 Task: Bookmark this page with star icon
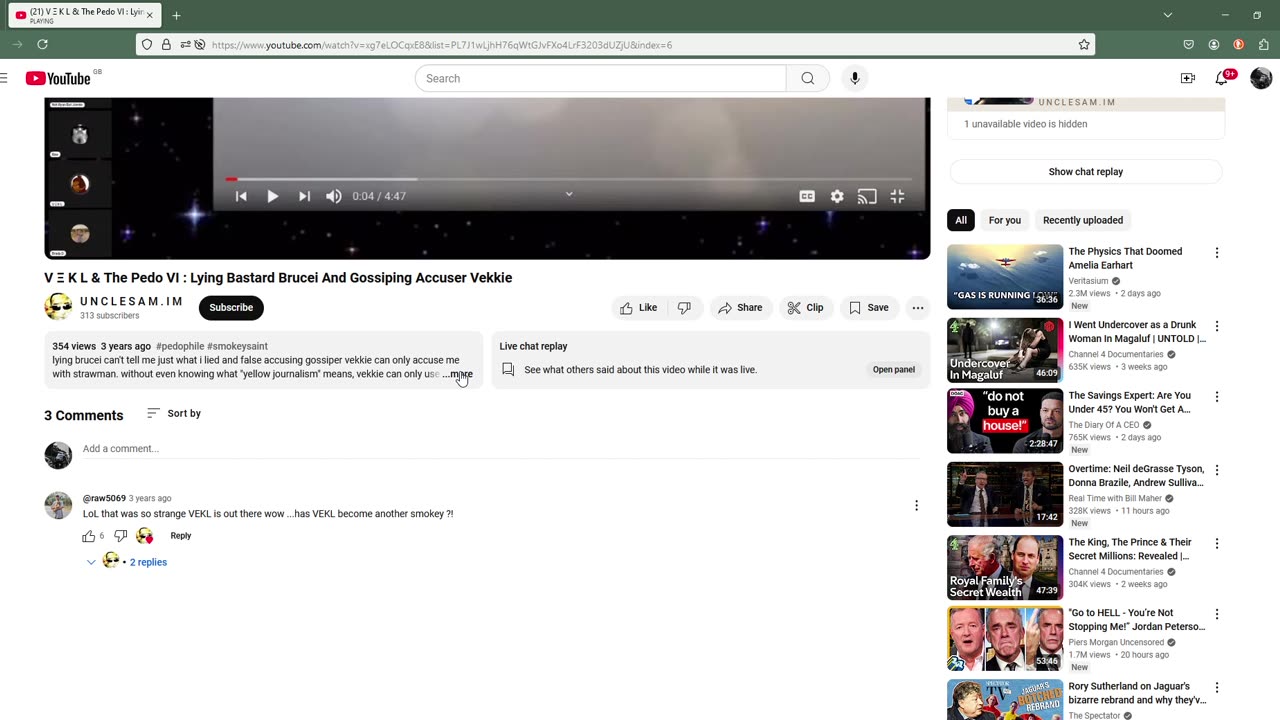(x=1084, y=45)
